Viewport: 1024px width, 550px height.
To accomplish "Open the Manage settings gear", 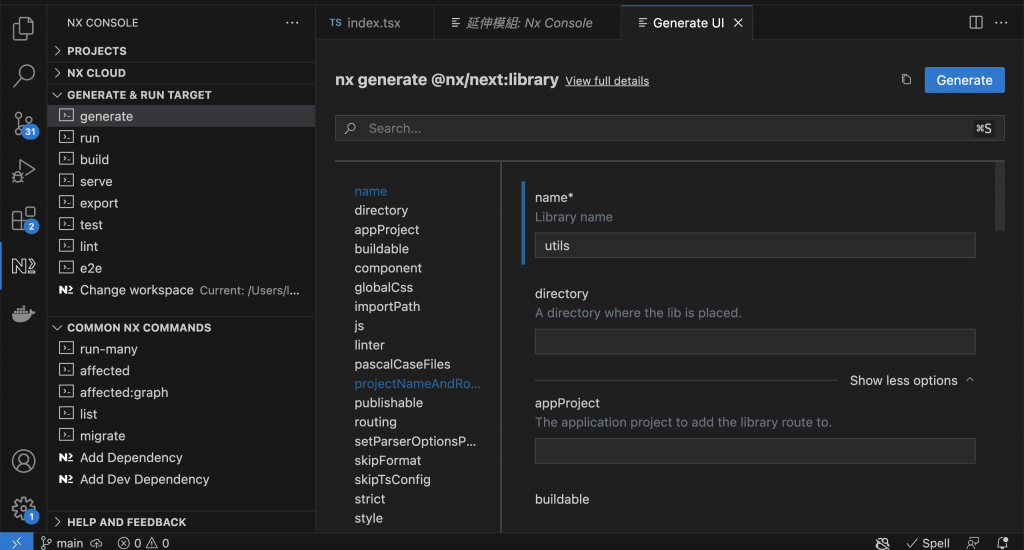I will coord(23,508).
